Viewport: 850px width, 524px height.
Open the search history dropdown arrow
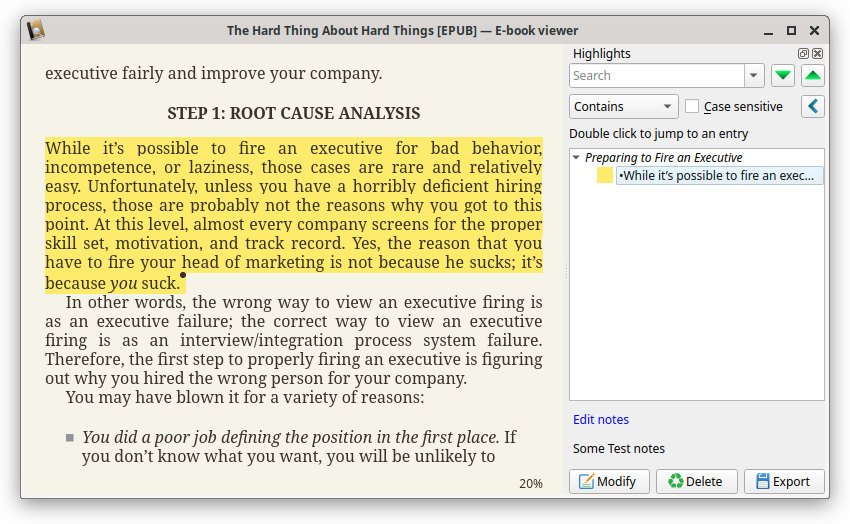[754, 76]
